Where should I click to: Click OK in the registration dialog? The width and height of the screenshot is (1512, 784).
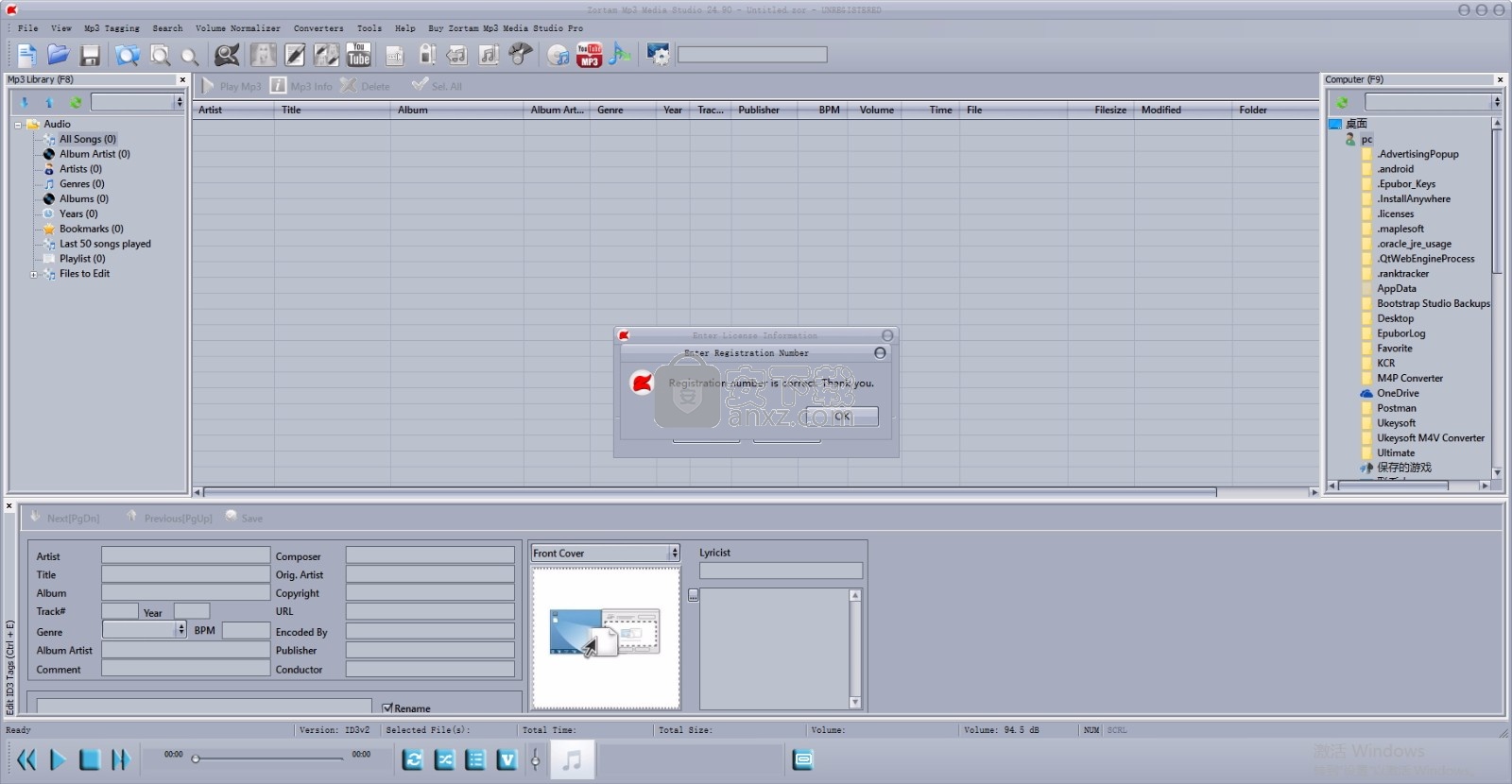pos(841,417)
